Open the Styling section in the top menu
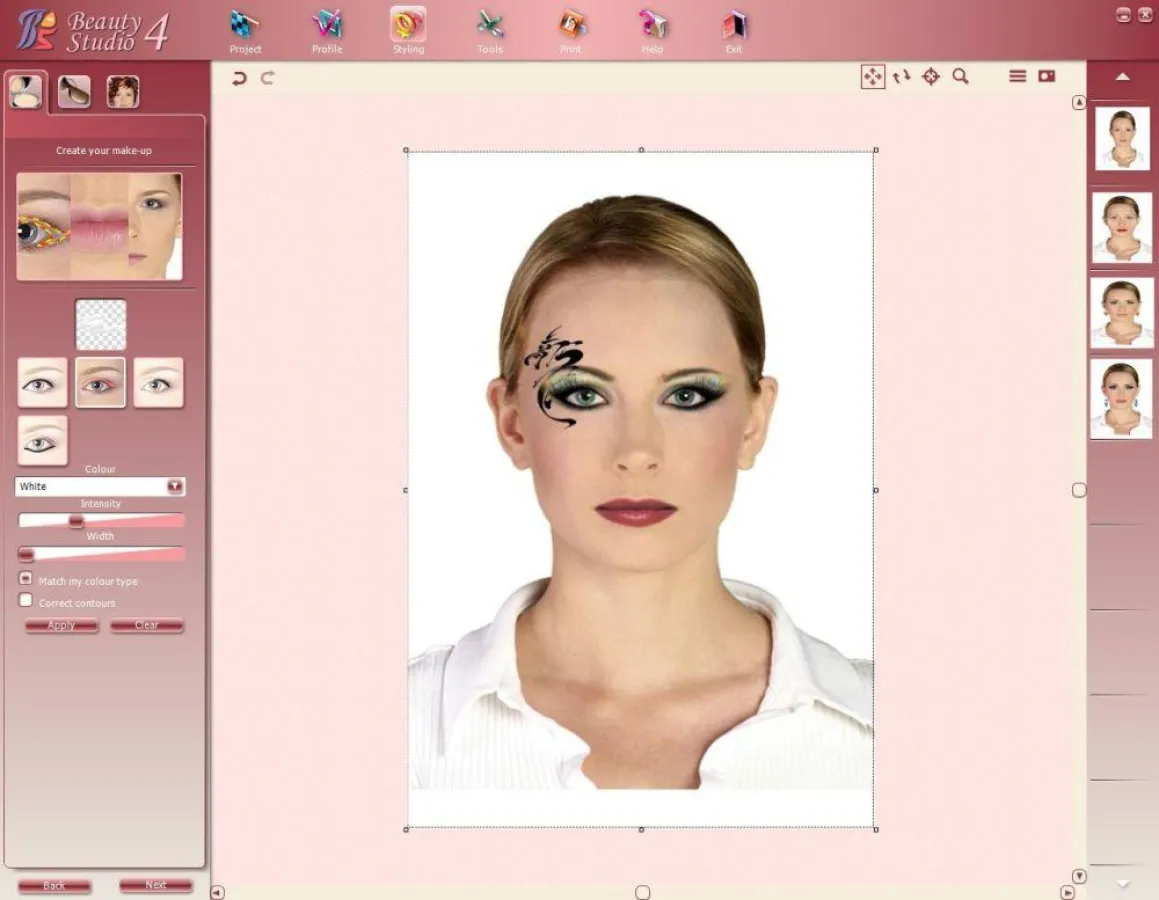 pos(408,30)
